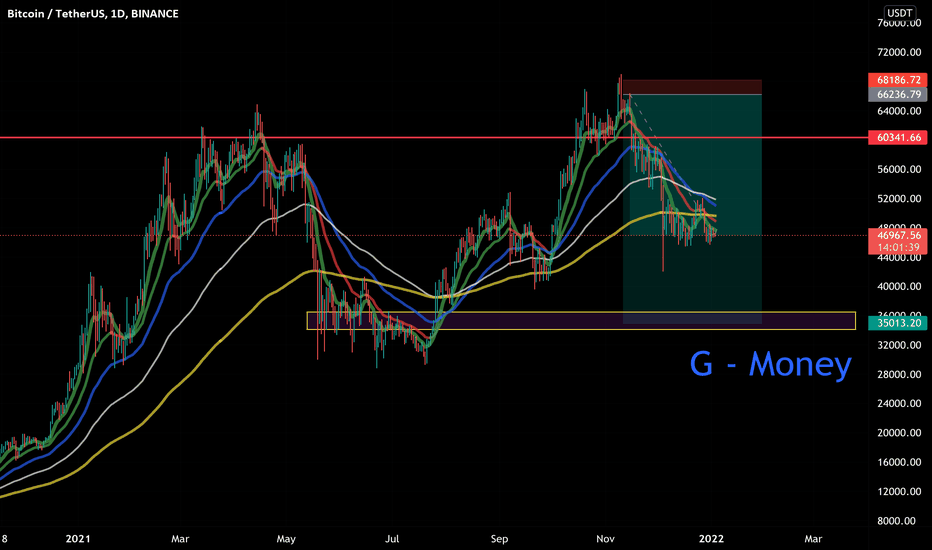Image resolution: width=932 pixels, height=550 pixels.
Task: Click the 60341.66 red horizontal line label
Action: [898, 137]
